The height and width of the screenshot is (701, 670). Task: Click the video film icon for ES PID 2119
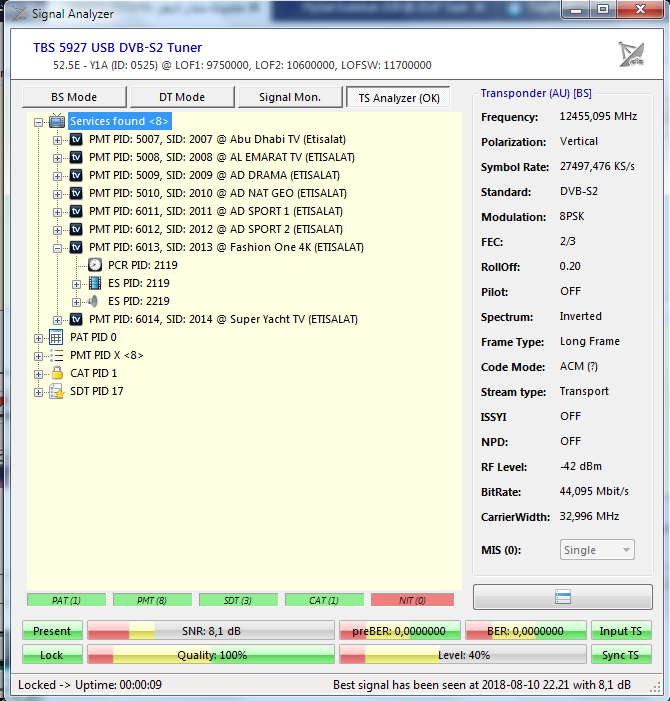click(95, 283)
